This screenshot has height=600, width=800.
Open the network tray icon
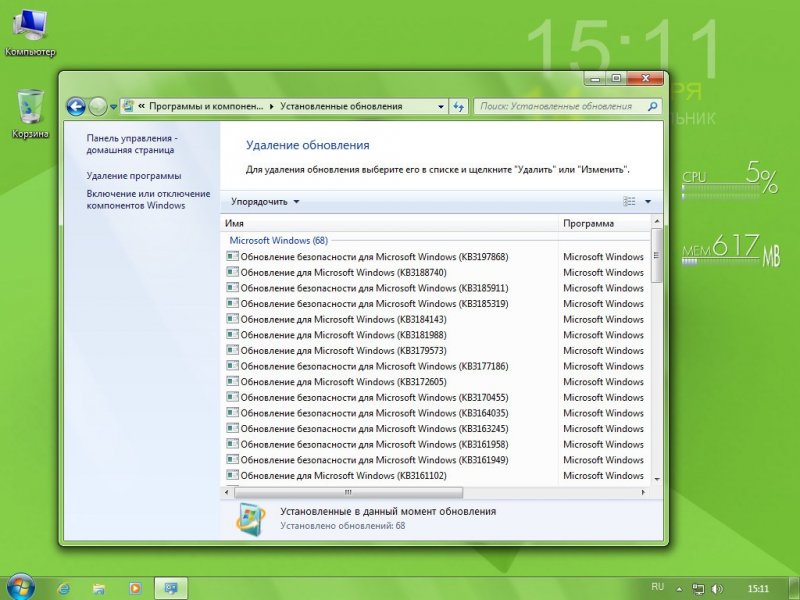pyautogui.click(x=698, y=589)
